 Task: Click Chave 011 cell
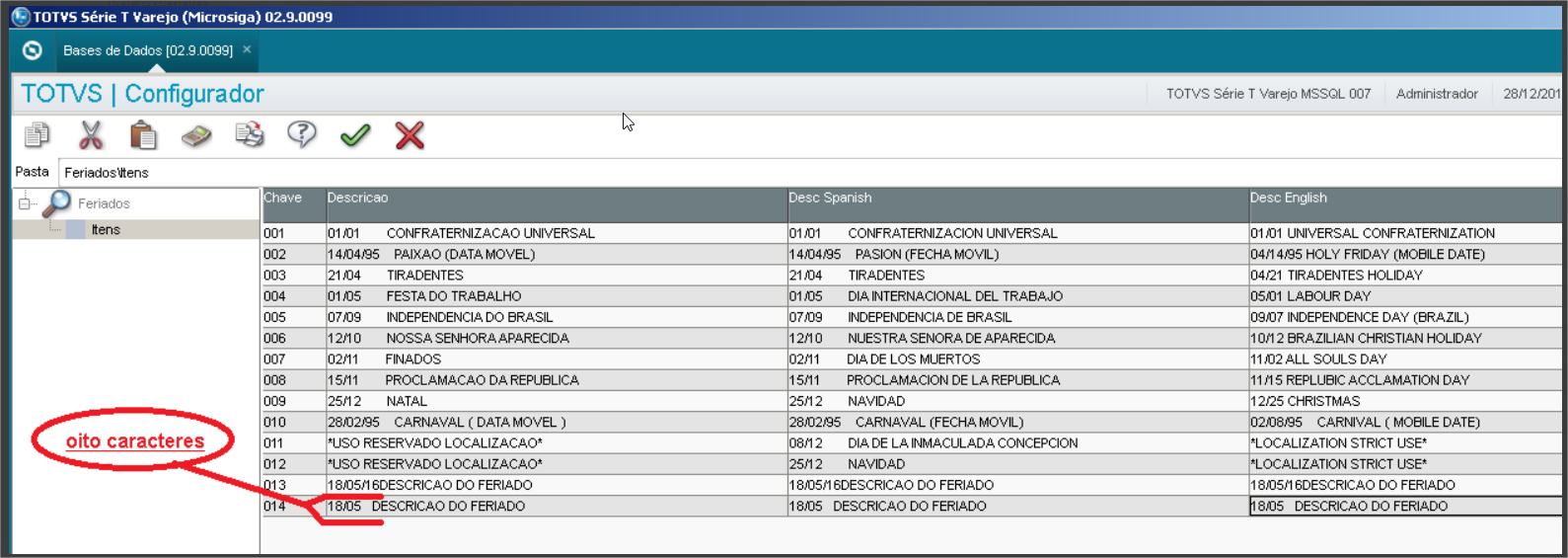click(293, 442)
